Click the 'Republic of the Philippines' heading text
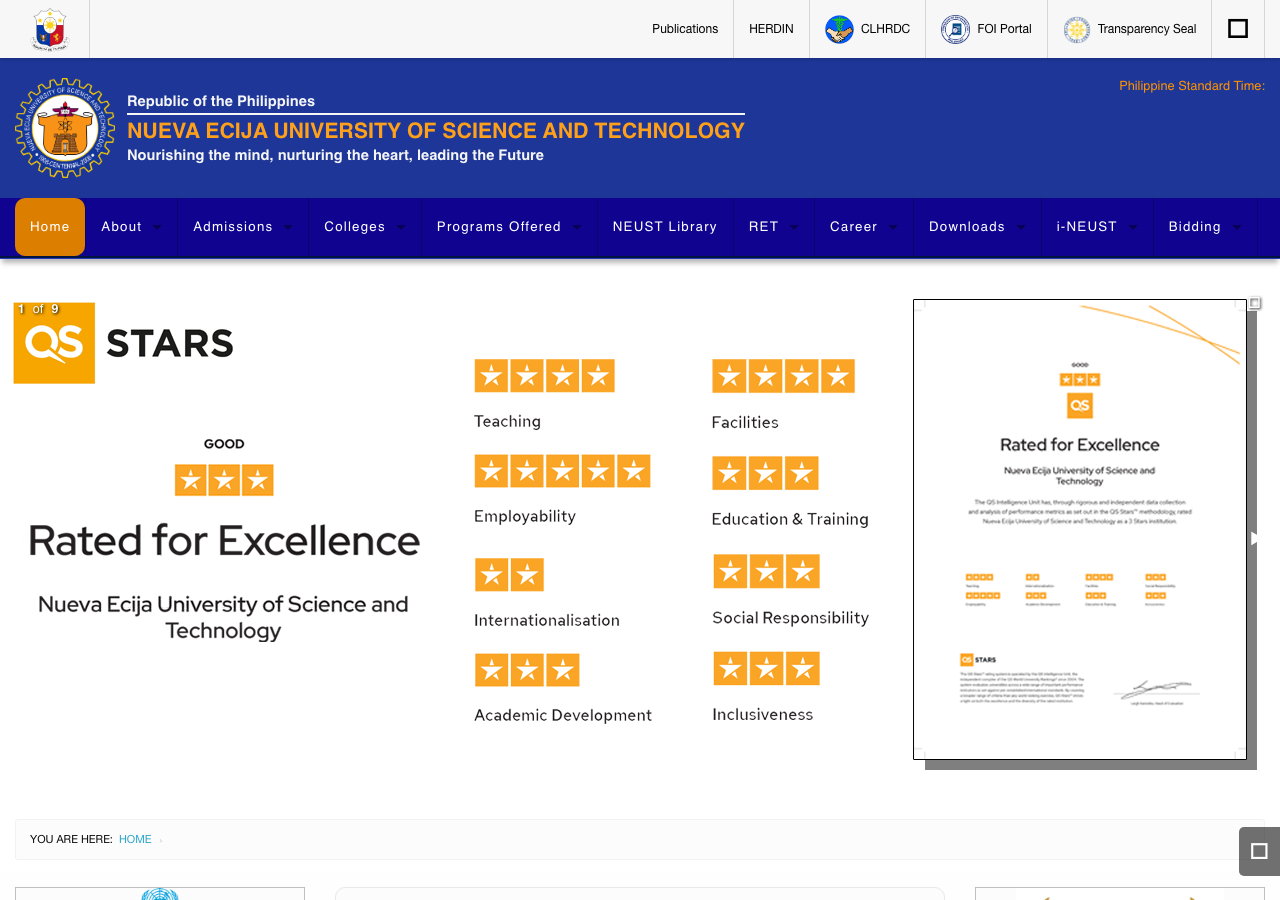Screen dimensions: 1280x900 221,101
